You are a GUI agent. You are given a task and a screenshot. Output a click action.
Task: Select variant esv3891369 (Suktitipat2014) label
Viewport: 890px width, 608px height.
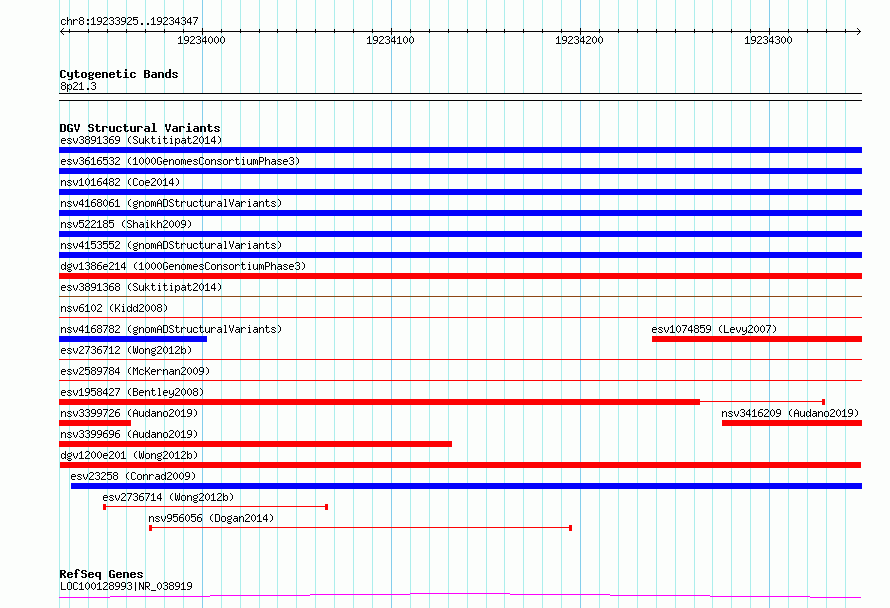point(141,140)
